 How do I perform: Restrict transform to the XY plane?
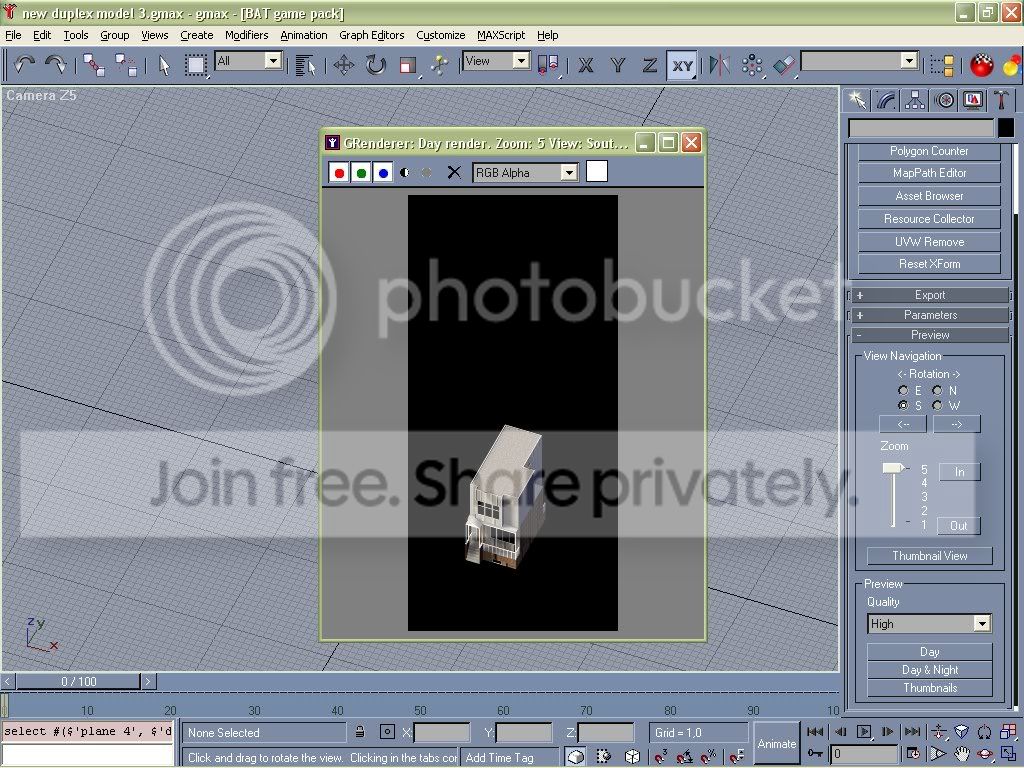pos(682,65)
